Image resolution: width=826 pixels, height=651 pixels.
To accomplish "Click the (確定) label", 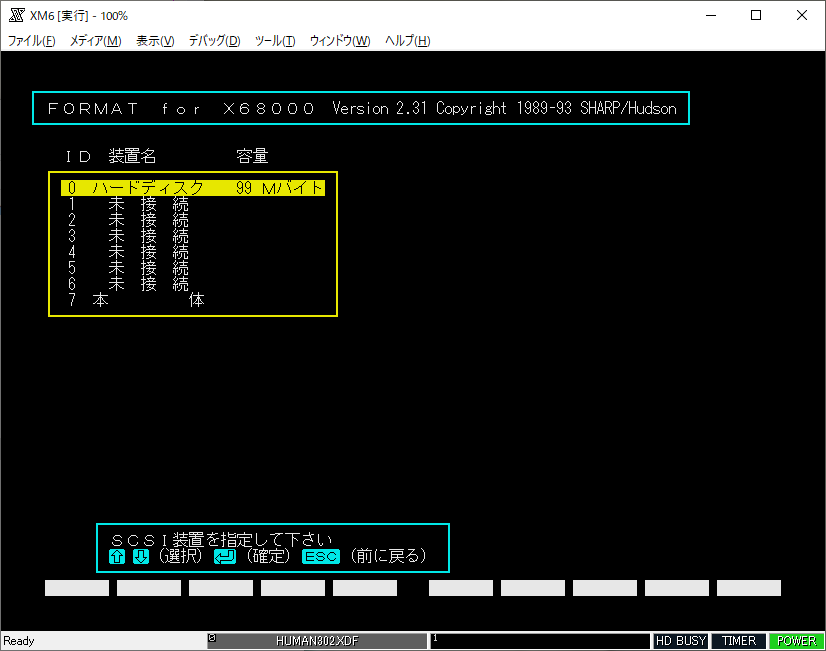I will click(x=269, y=556).
